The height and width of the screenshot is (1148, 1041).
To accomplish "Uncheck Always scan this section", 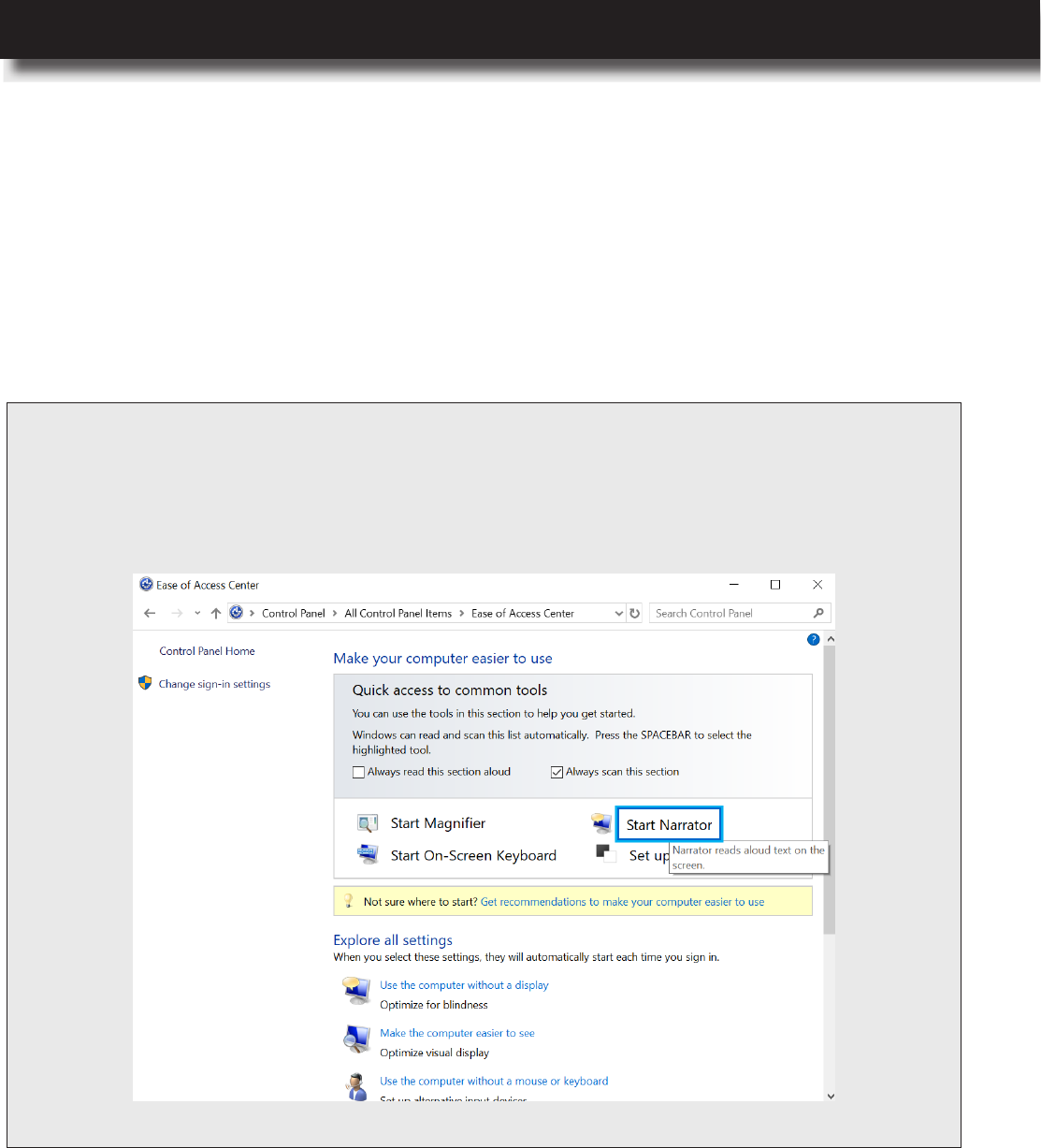I will 557,772.
